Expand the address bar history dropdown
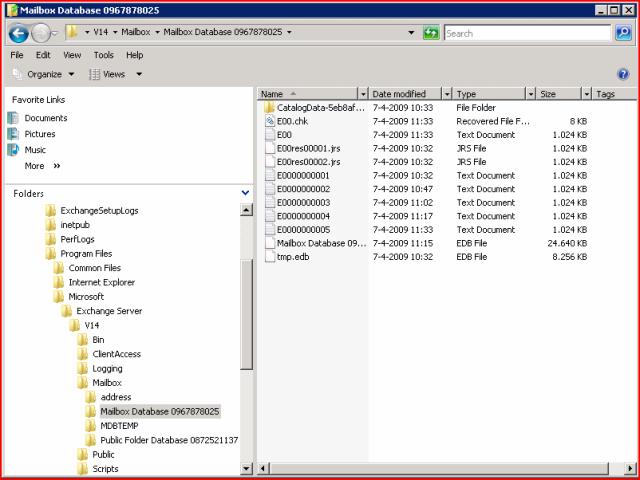 pos(411,33)
